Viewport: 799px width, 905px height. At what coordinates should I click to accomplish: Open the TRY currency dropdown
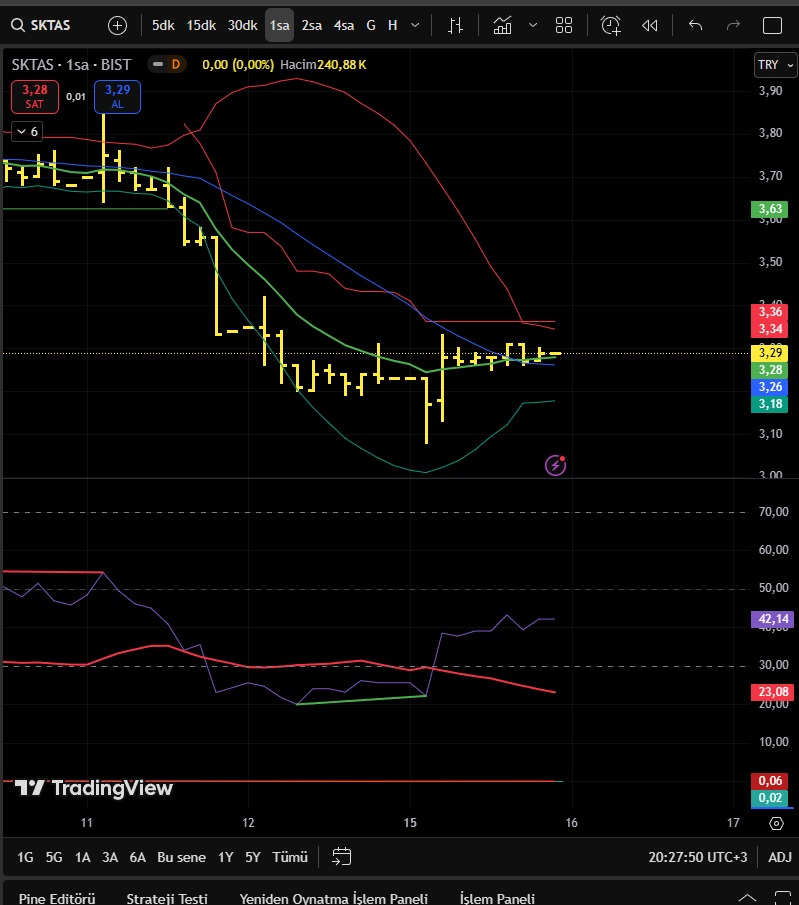click(x=775, y=65)
